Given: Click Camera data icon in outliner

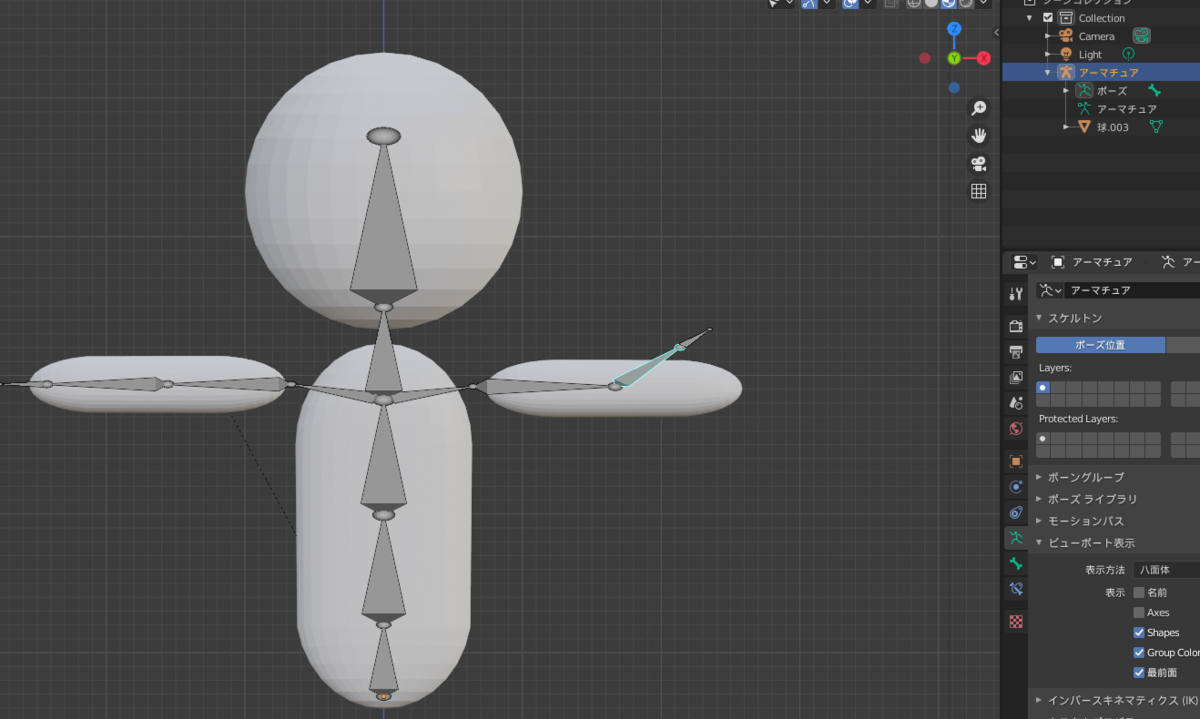Looking at the screenshot, I should (x=1141, y=36).
